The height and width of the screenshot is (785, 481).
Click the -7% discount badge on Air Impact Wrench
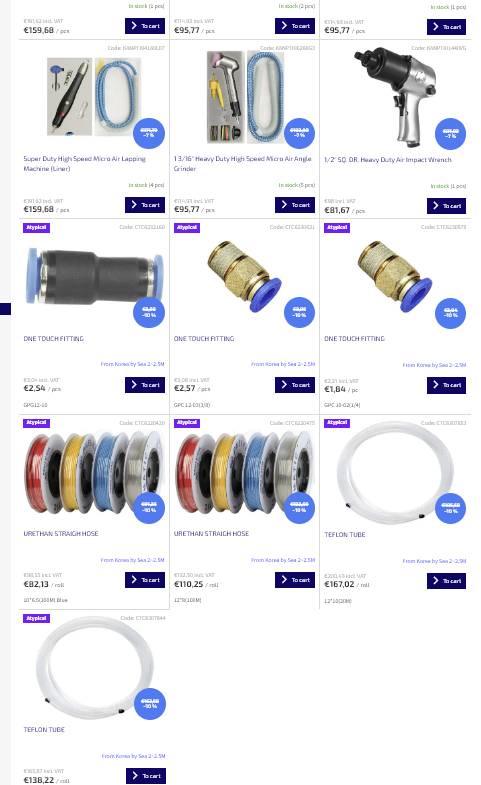tap(450, 134)
